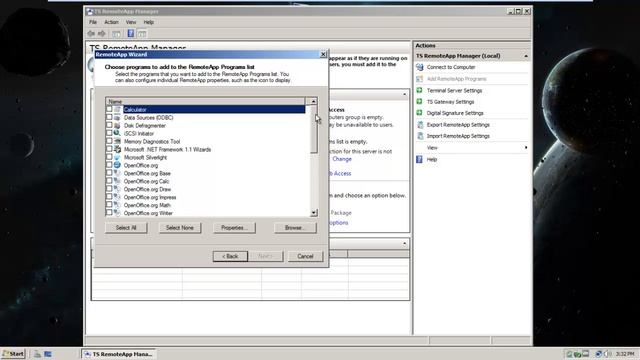Click the OpenOffice.org globe icon
Screen dimensions: 640x360
point(117,165)
